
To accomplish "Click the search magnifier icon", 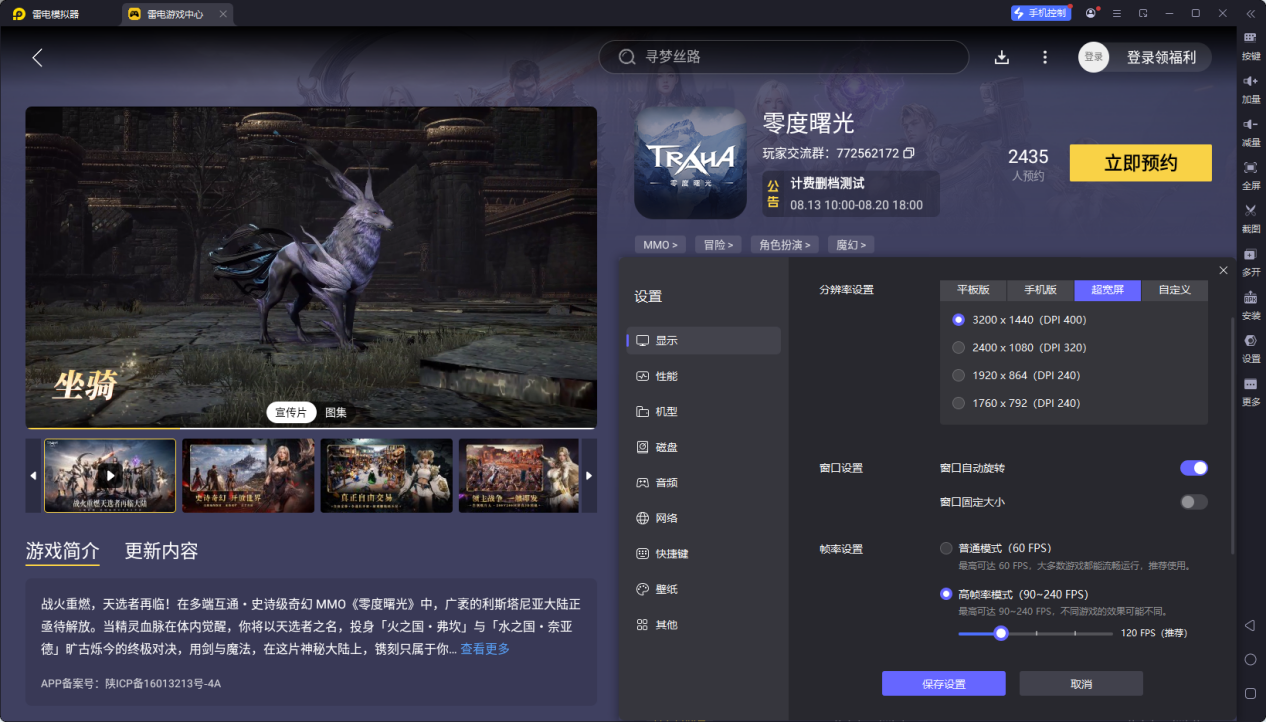I will (x=627, y=57).
